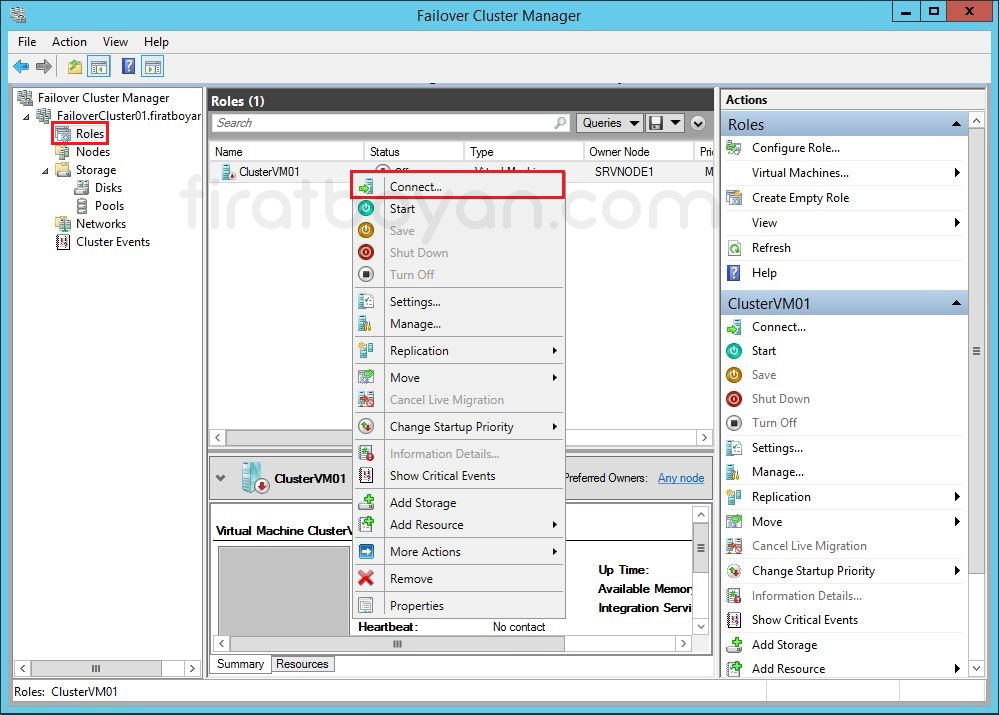Click the Connect icon in the context menu

[x=366, y=187]
